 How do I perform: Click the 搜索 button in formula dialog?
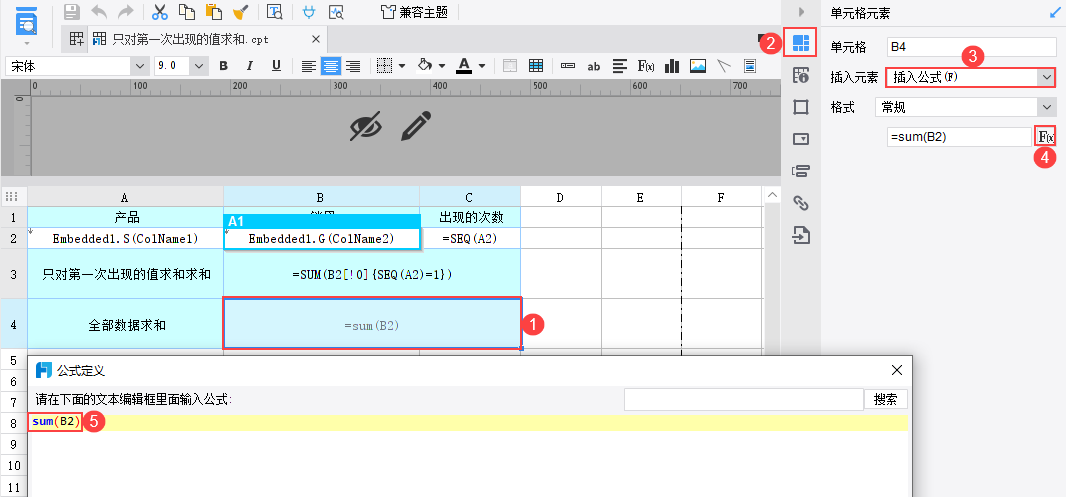(x=886, y=399)
